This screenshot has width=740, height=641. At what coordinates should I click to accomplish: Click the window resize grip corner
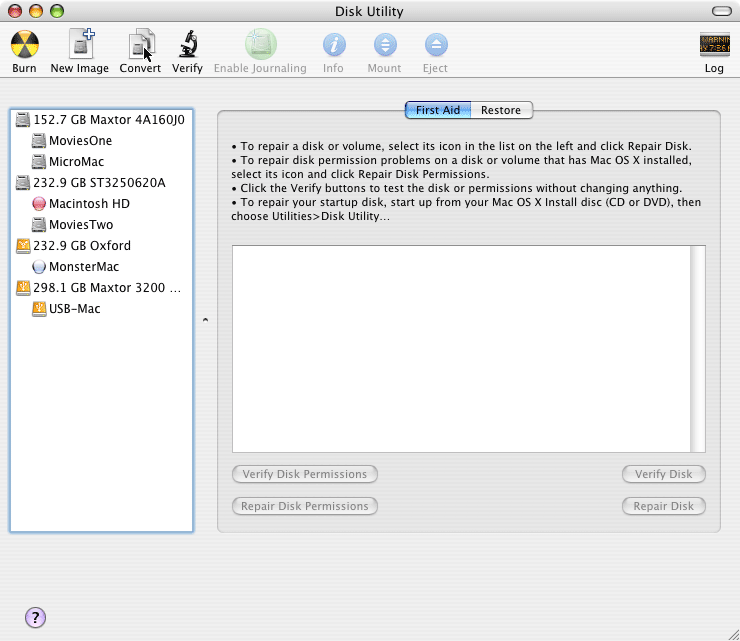click(733, 634)
